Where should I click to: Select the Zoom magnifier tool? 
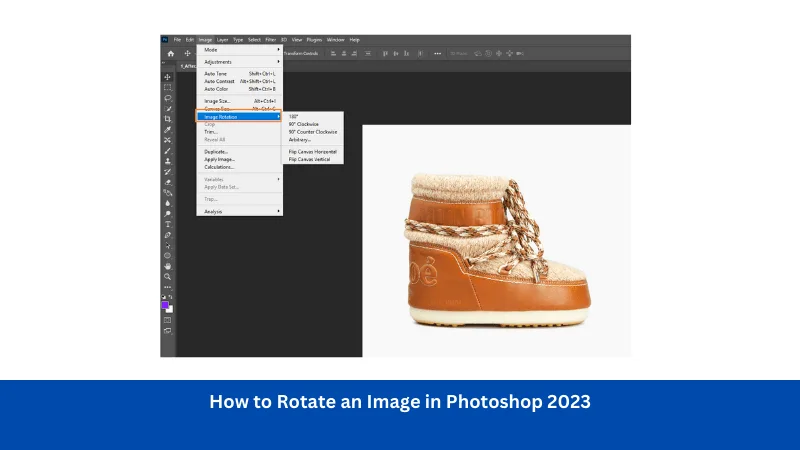coord(167,277)
